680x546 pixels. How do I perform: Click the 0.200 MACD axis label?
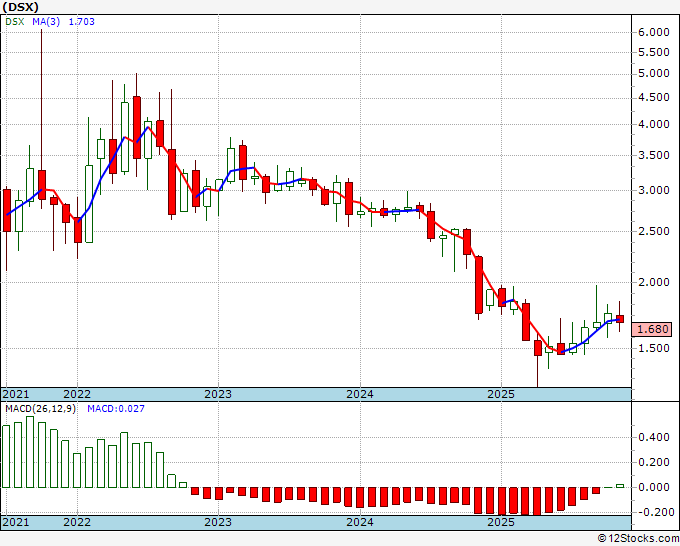tap(654, 462)
